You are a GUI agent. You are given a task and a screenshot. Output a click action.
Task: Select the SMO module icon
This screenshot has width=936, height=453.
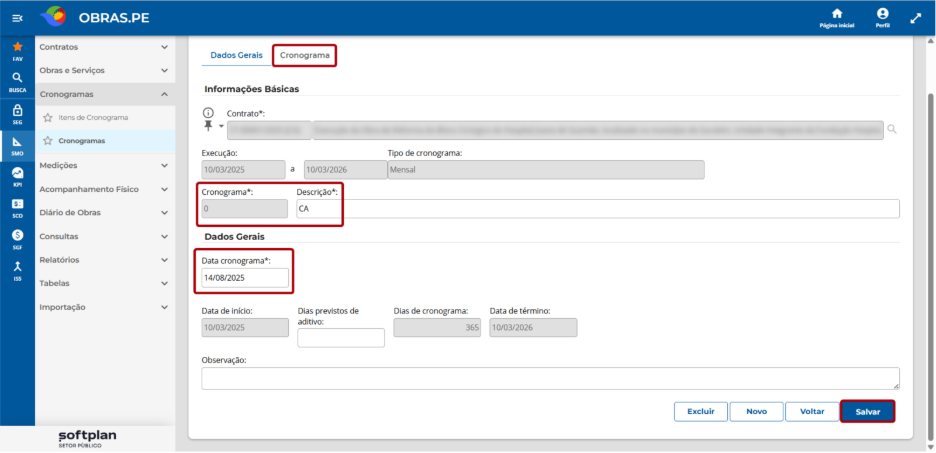[x=17, y=145]
